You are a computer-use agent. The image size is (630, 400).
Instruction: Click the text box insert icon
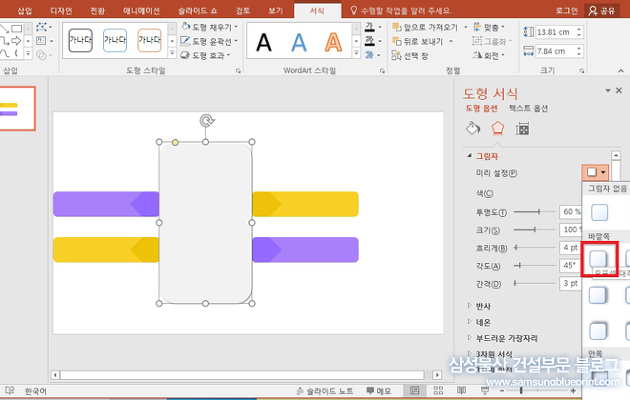click(x=43, y=41)
